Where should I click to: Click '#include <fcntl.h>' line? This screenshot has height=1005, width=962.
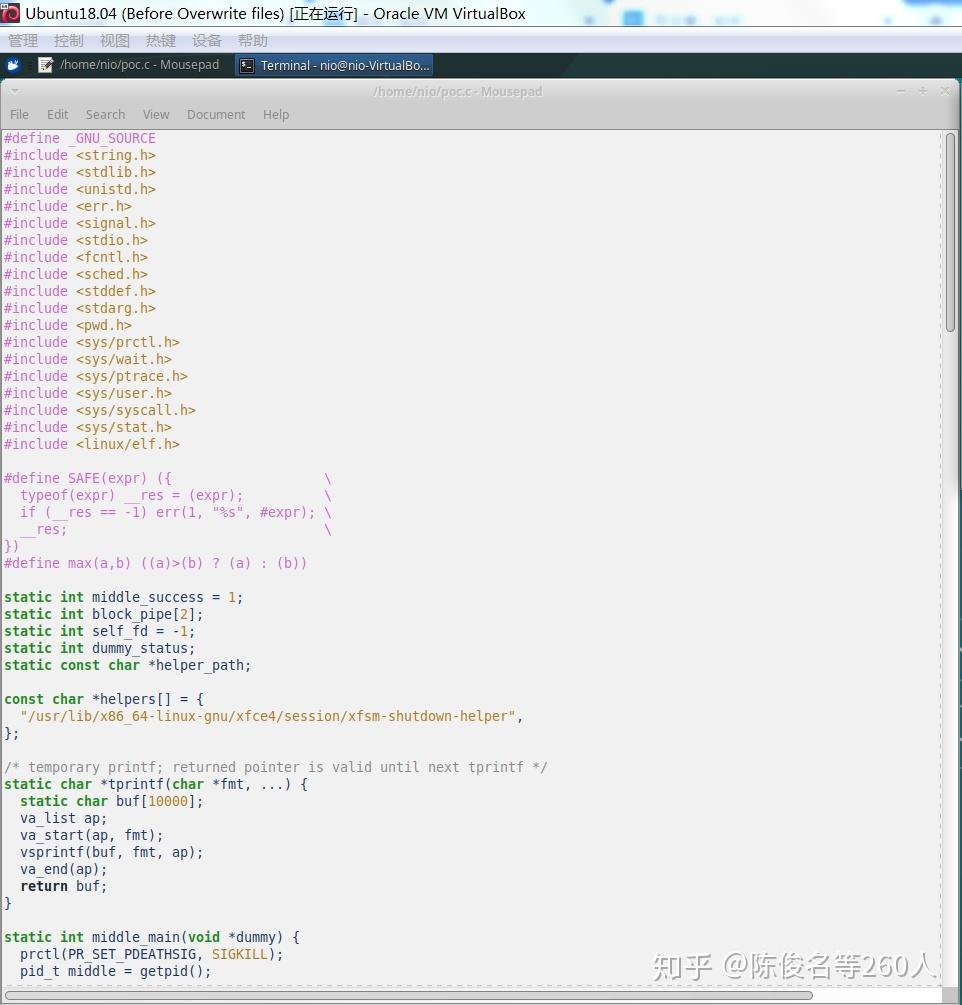pyautogui.click(x=76, y=258)
